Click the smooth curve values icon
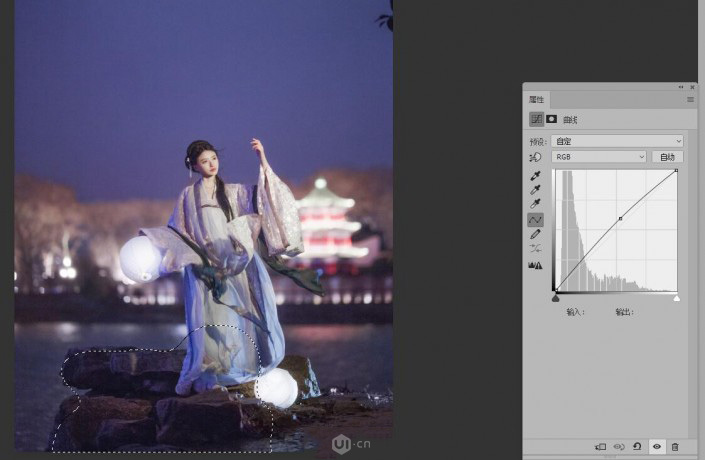 536,249
